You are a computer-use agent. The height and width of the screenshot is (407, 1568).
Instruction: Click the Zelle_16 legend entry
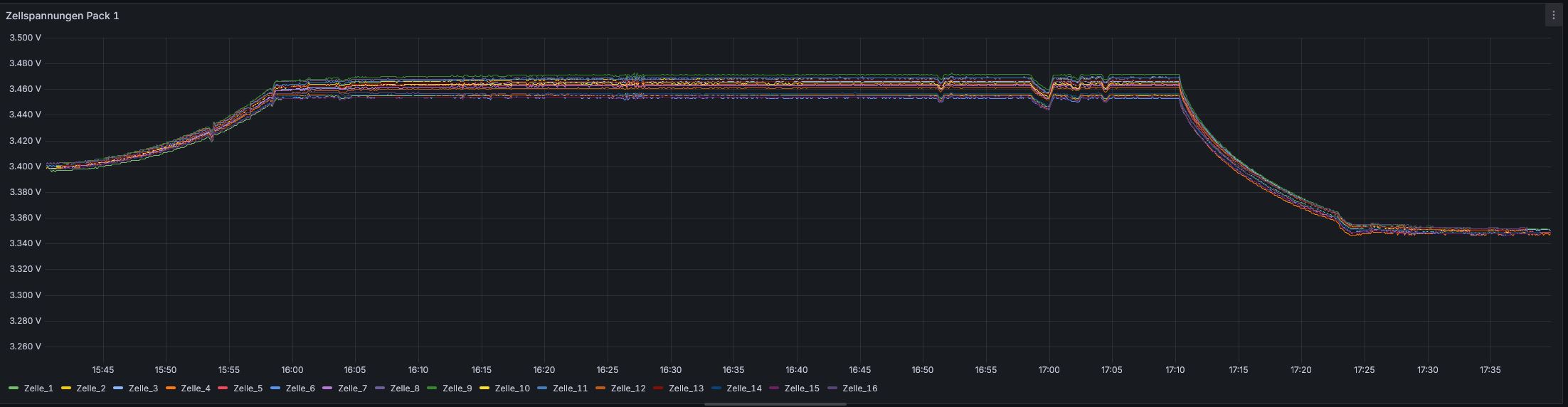click(859, 388)
